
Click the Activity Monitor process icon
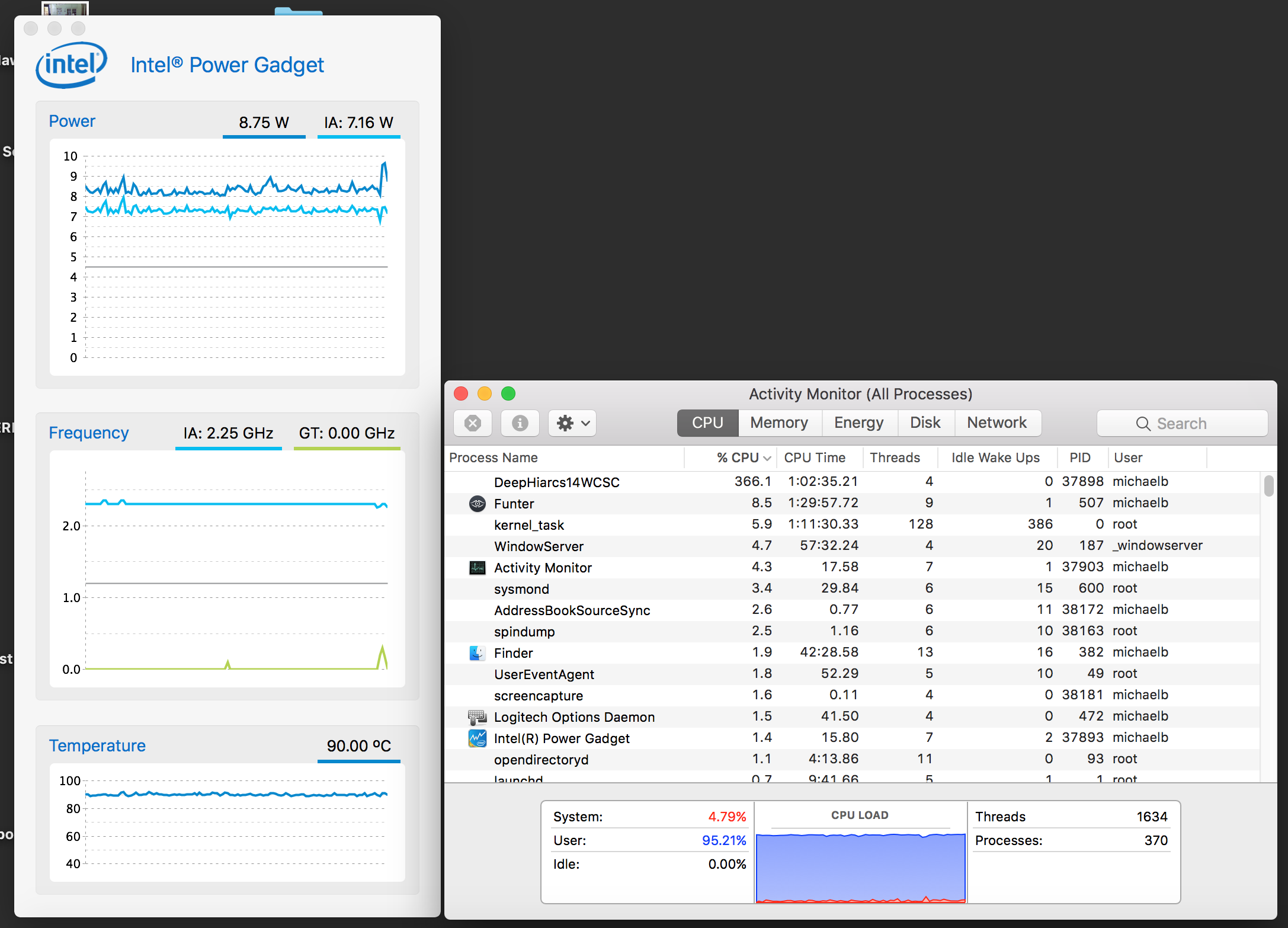click(x=477, y=568)
